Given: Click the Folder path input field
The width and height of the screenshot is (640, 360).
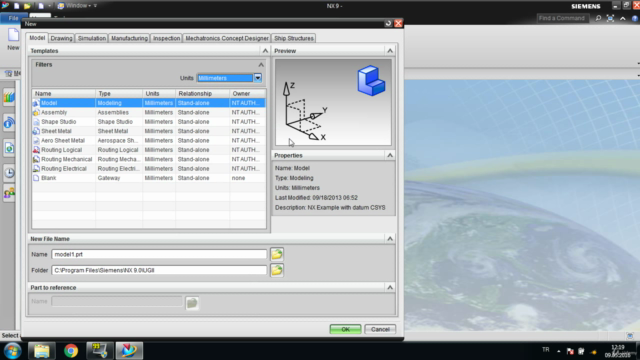Looking at the screenshot, I should (159, 270).
